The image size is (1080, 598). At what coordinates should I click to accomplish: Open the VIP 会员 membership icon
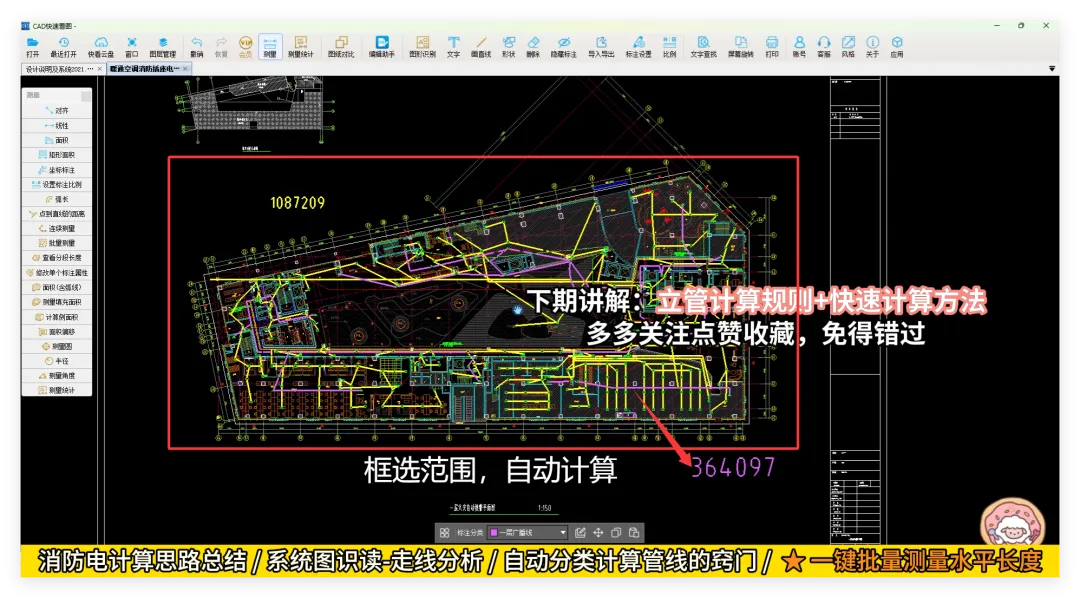click(245, 47)
